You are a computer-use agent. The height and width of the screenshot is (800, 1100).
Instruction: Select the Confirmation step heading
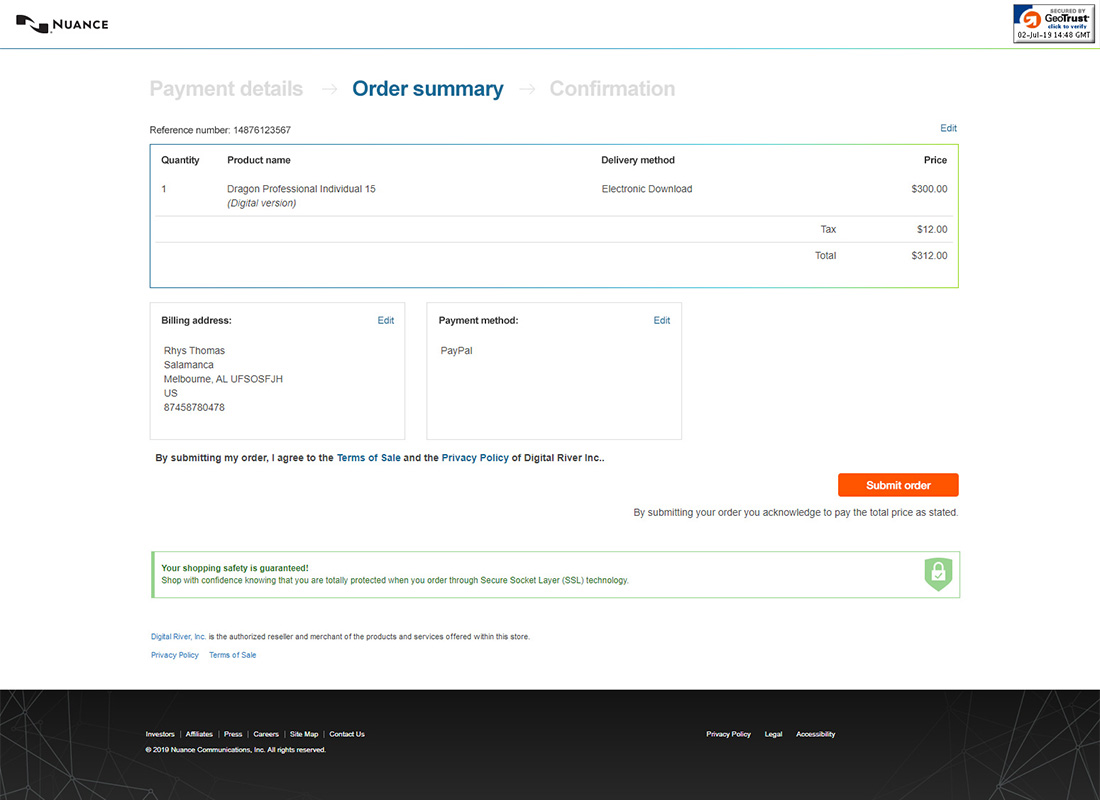612,88
